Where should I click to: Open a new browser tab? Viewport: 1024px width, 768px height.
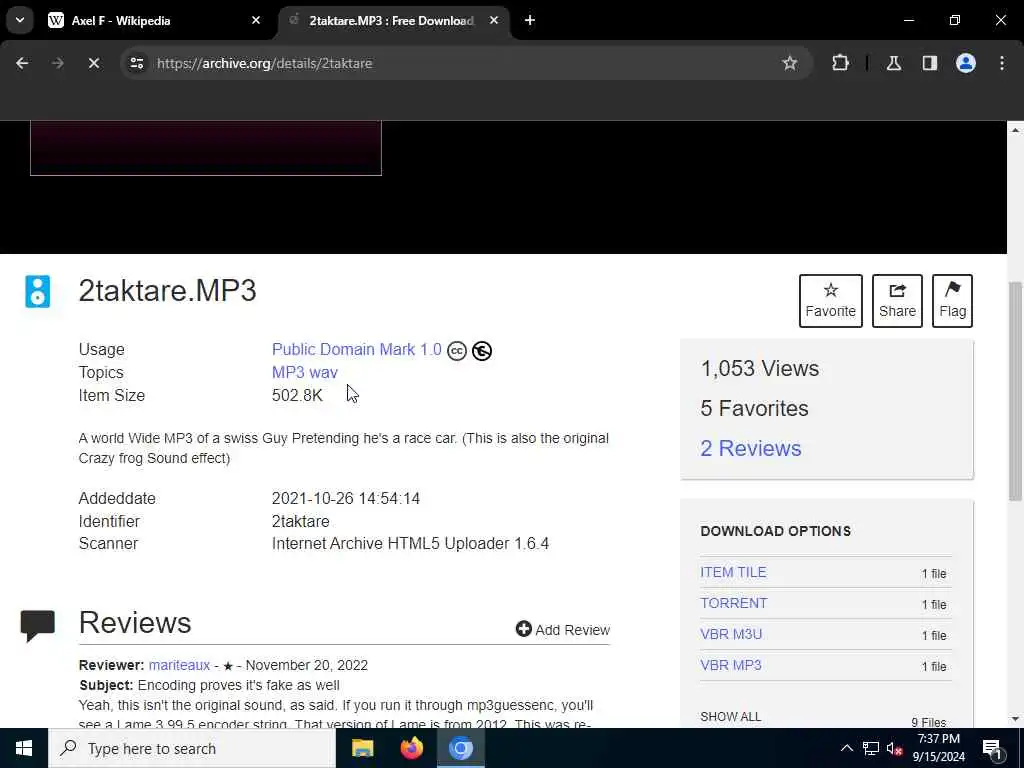coord(530,21)
